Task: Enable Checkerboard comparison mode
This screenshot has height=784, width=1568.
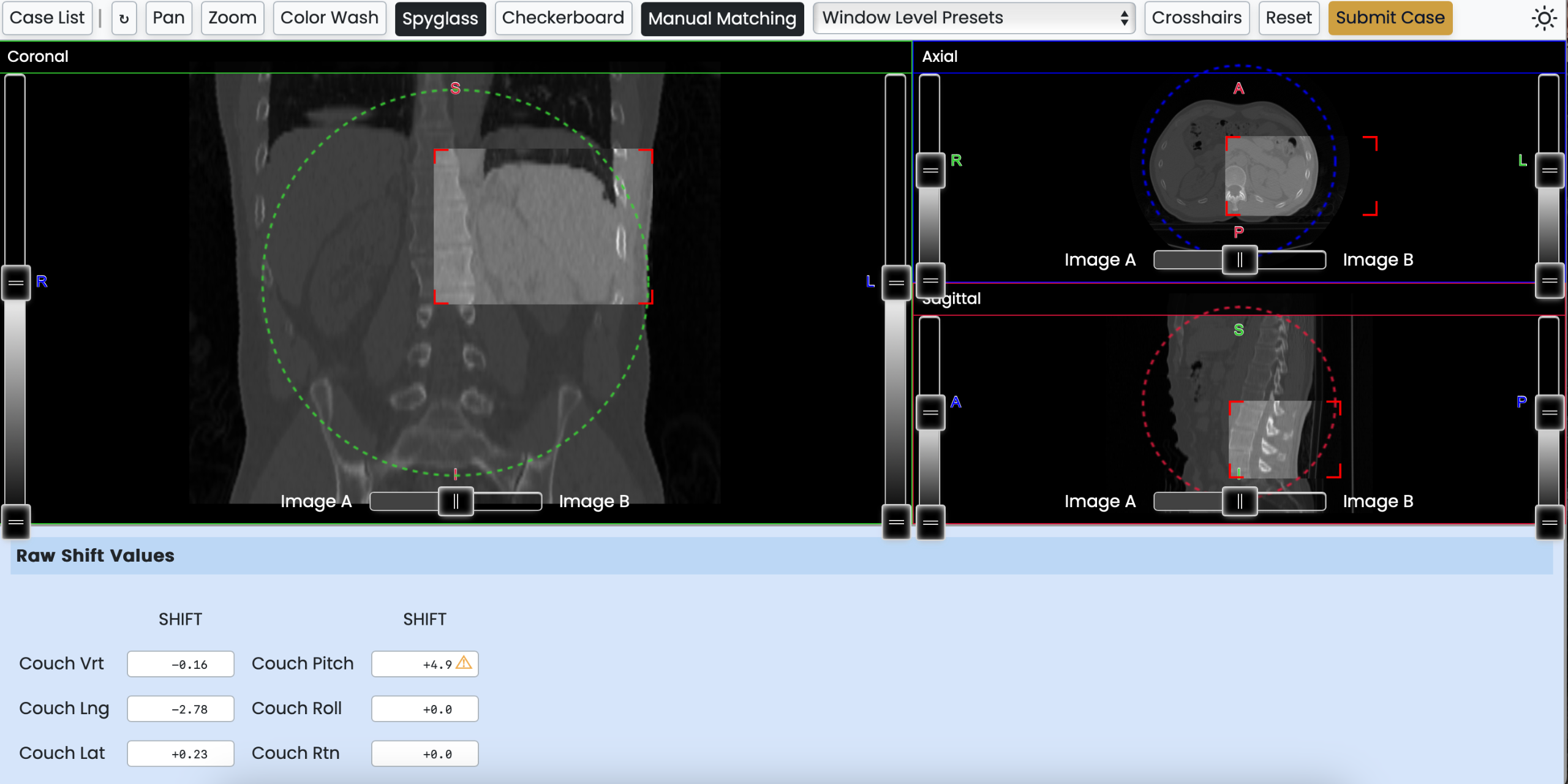Action: 562,18
